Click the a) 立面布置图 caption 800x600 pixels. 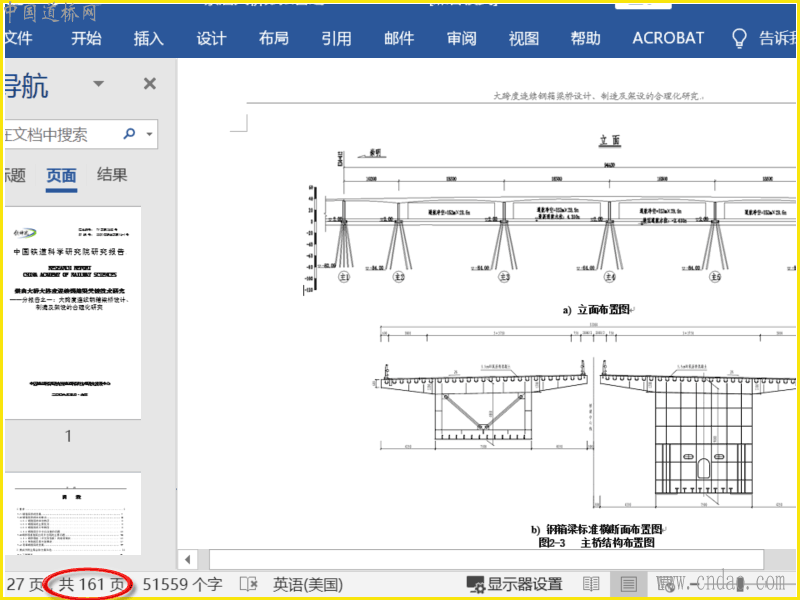coord(598,310)
